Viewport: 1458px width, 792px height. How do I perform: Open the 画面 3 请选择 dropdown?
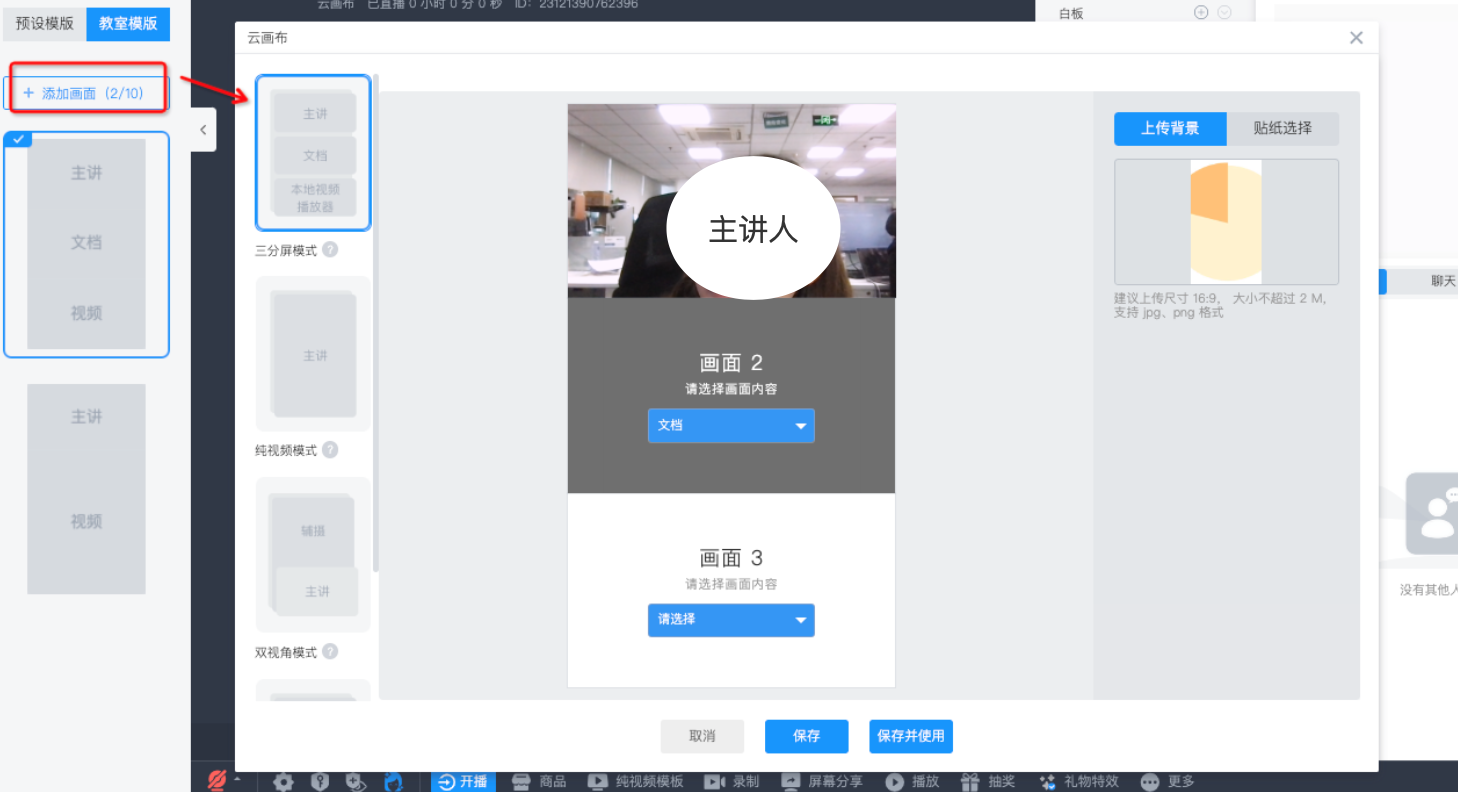(731, 620)
